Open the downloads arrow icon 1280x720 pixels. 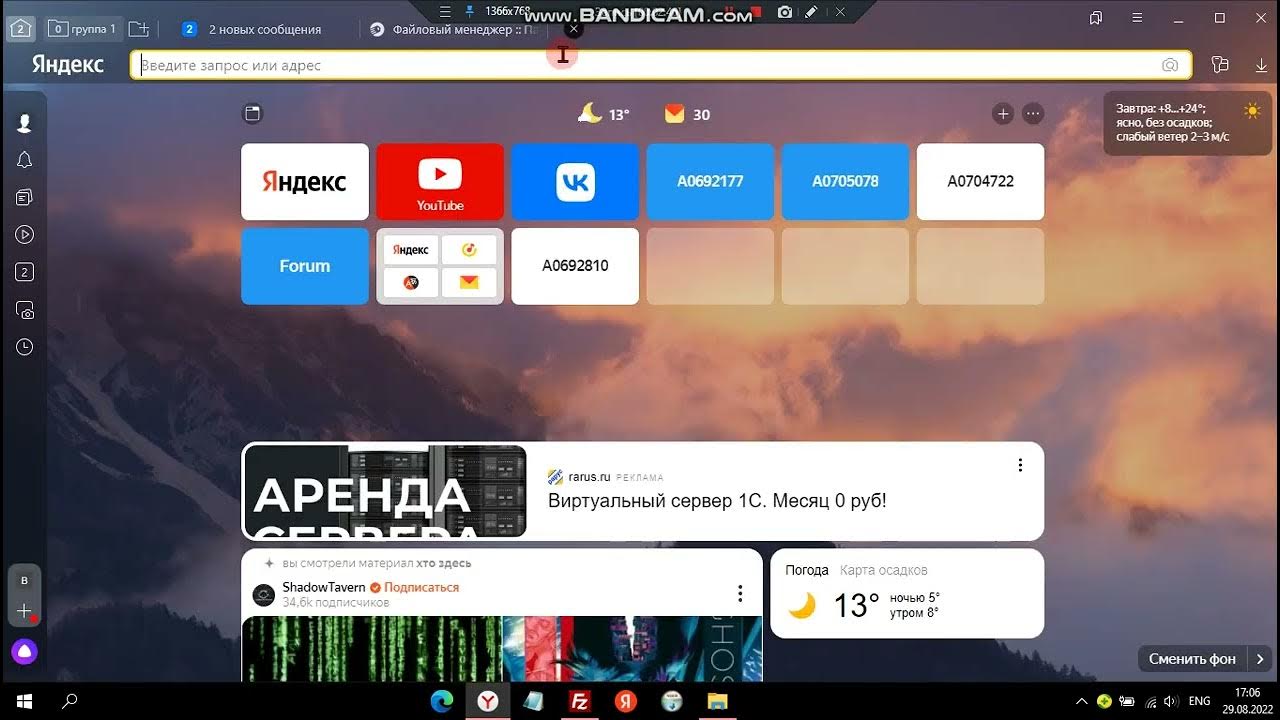(1261, 65)
